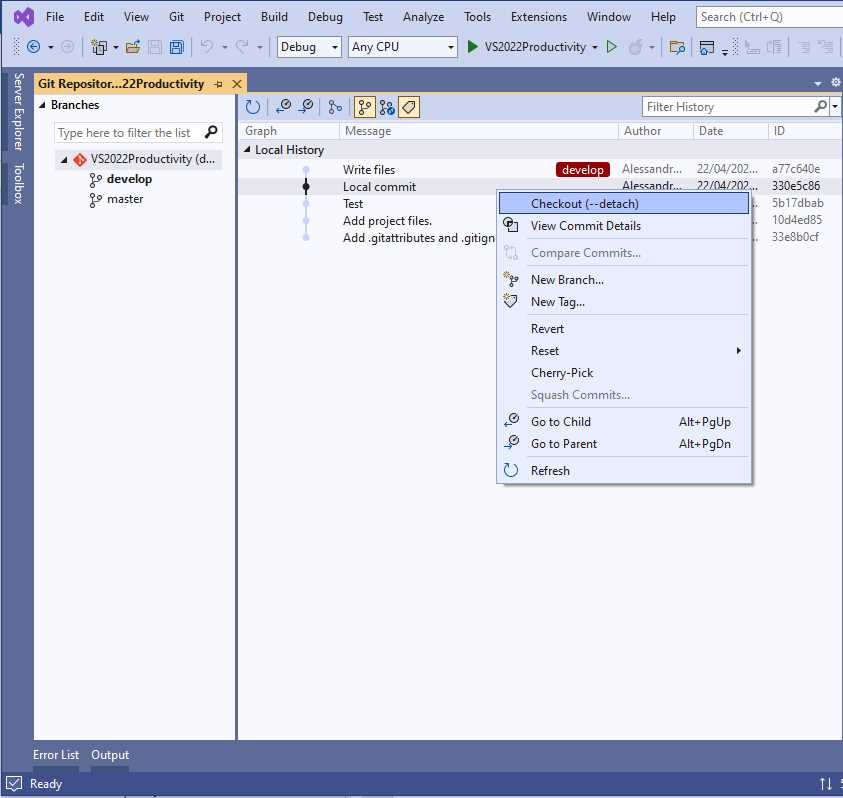
Task: Click the Open File folder icon
Action: tap(133, 47)
